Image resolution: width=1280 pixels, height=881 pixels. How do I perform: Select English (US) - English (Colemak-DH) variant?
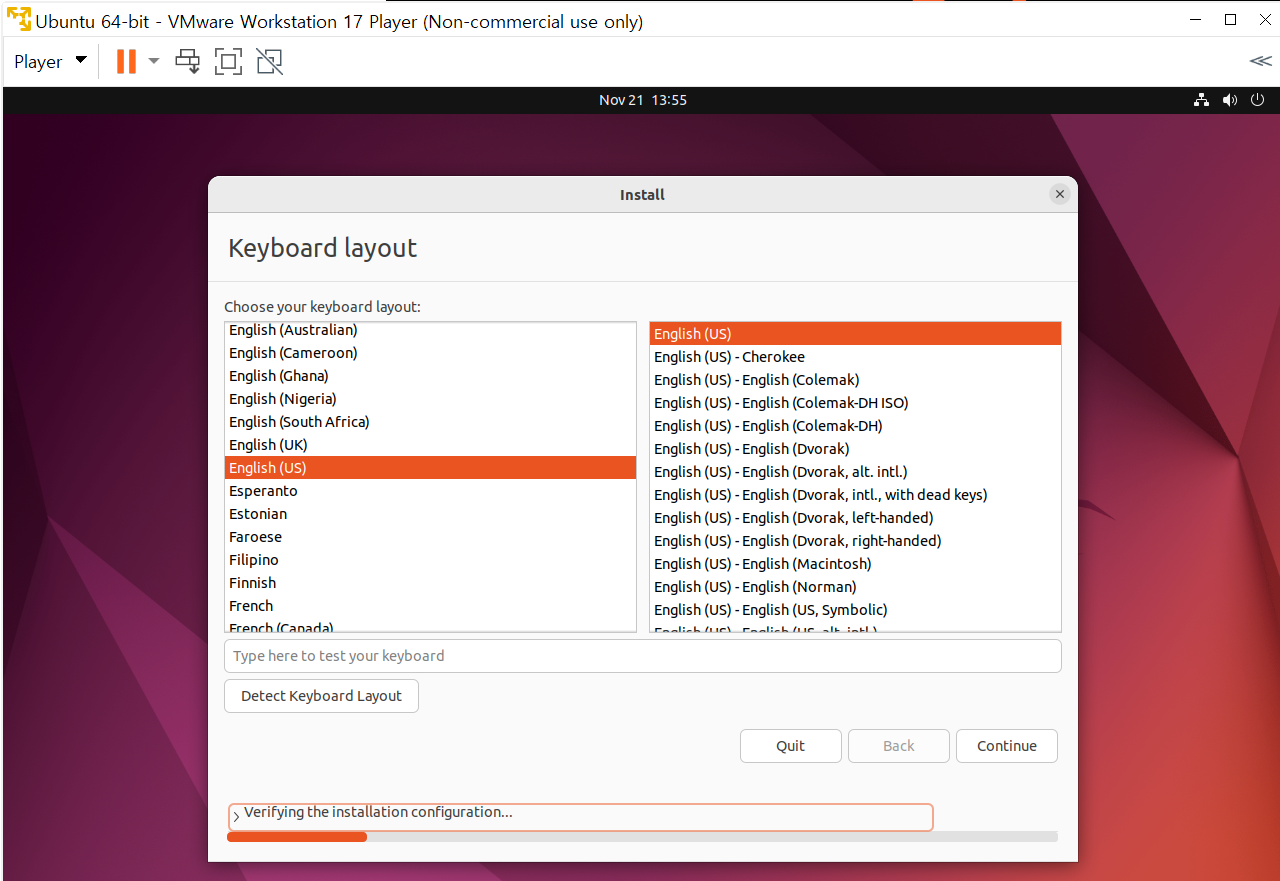point(855,426)
